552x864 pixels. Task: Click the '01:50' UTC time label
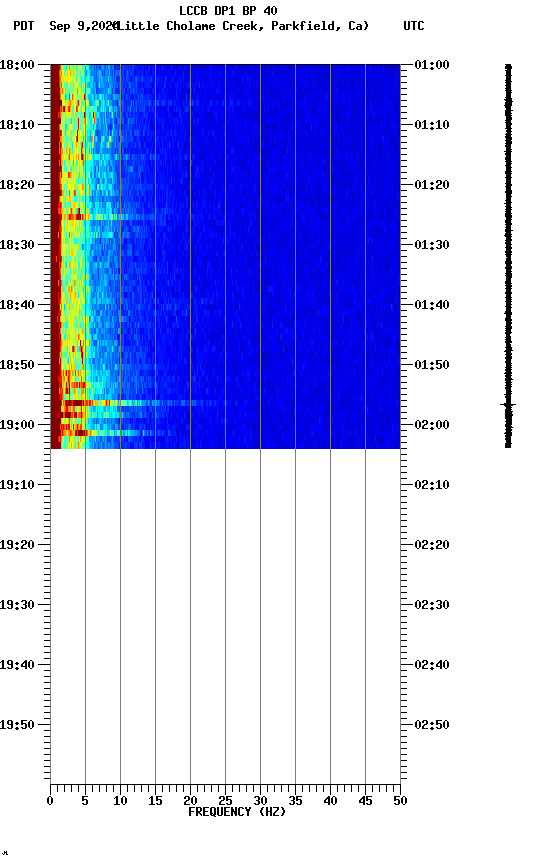point(432,365)
